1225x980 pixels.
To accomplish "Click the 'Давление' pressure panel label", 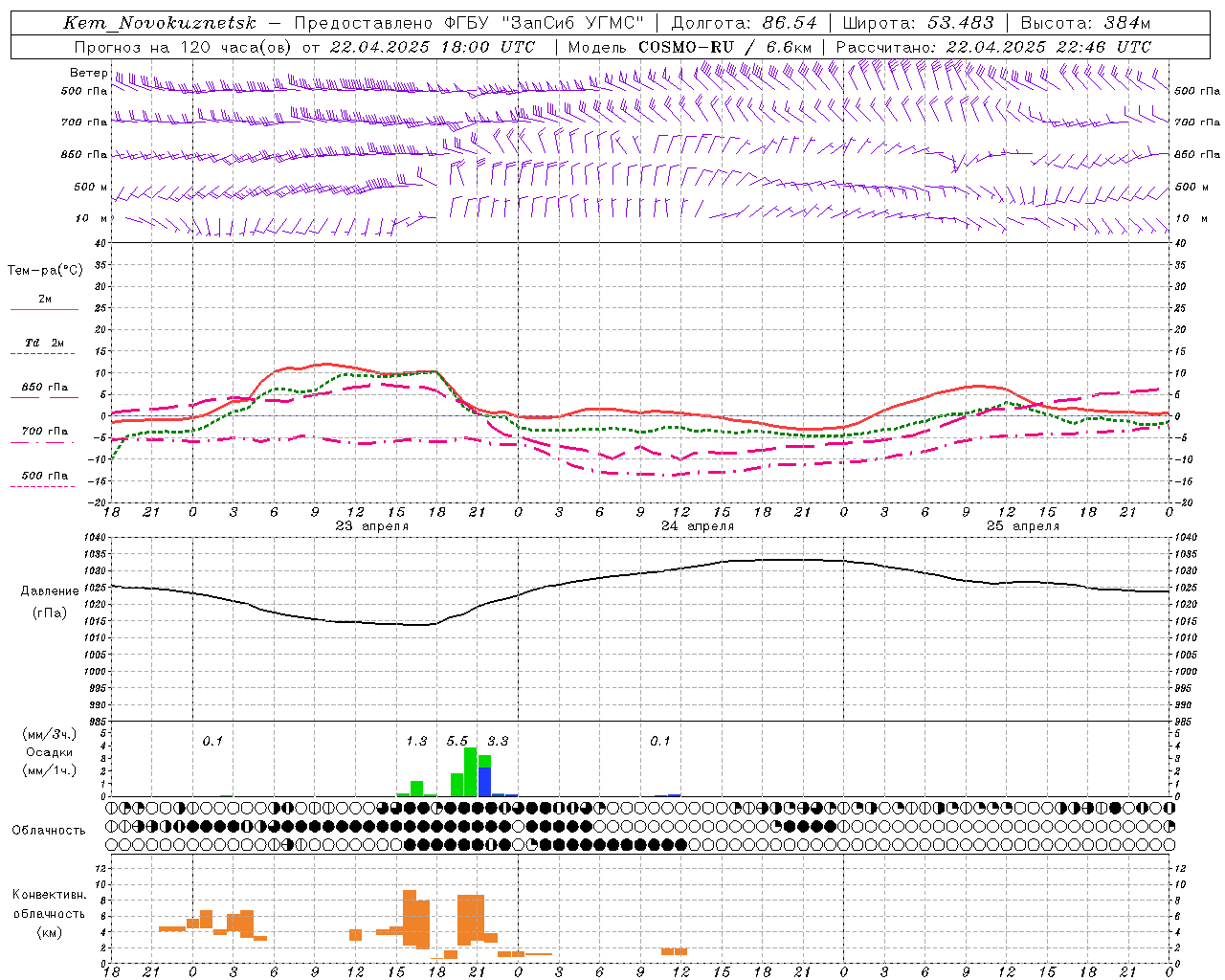I will point(50,591).
